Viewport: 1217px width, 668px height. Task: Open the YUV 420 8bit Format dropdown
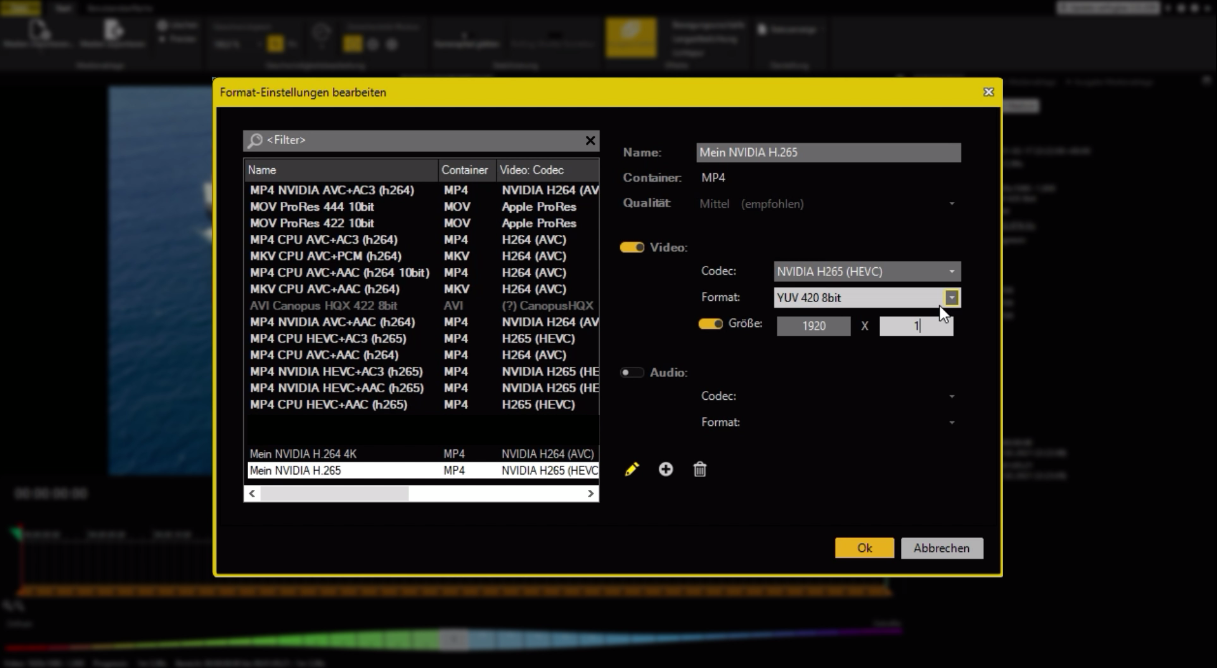pos(951,297)
